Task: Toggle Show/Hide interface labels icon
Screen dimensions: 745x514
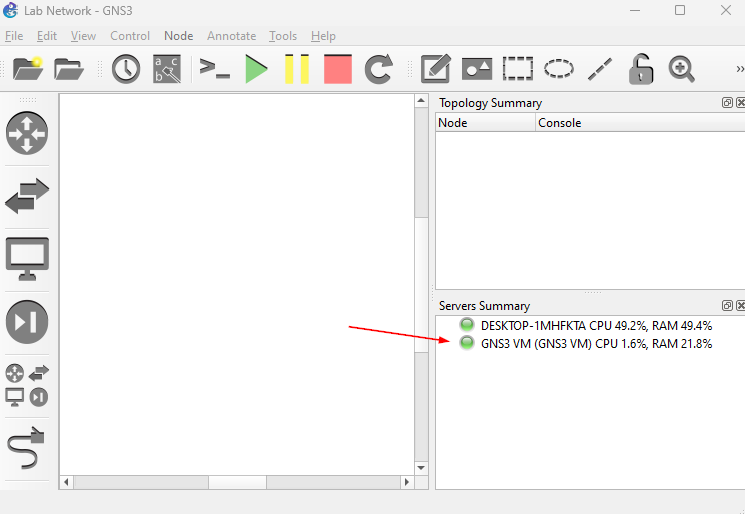Action: [167, 69]
